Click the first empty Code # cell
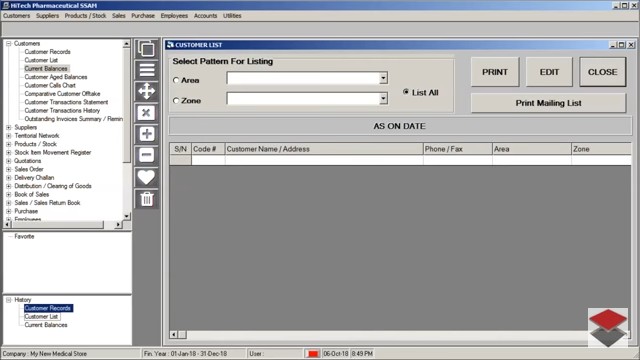 tap(208, 160)
